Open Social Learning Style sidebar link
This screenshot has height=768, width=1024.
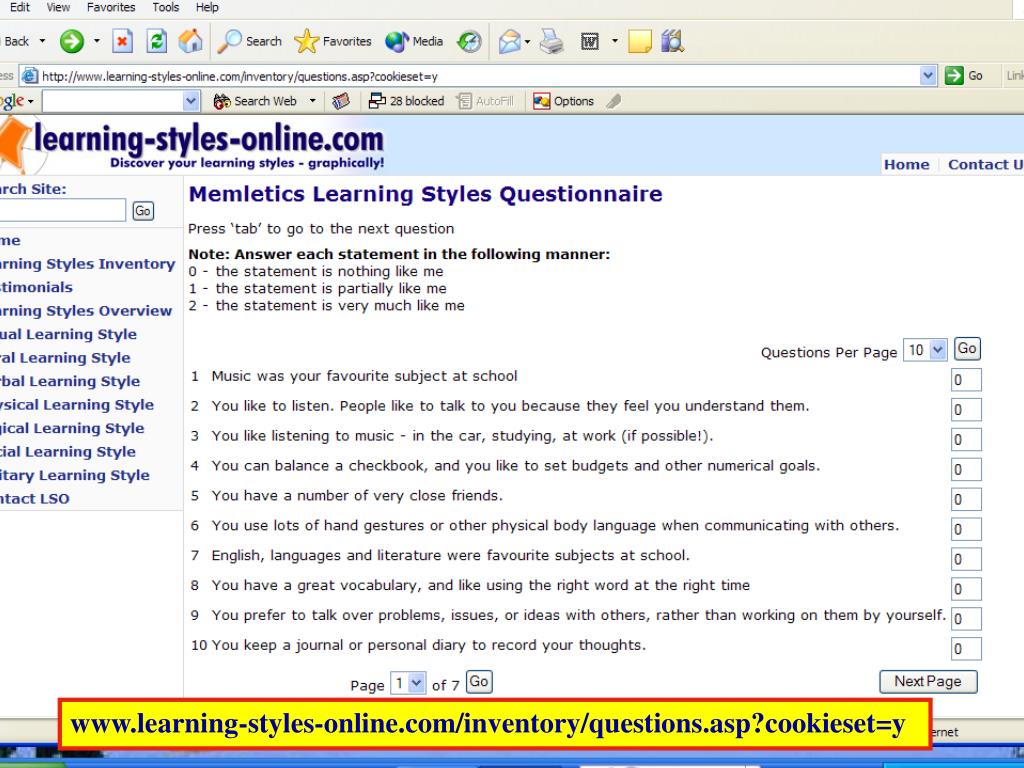(68, 452)
